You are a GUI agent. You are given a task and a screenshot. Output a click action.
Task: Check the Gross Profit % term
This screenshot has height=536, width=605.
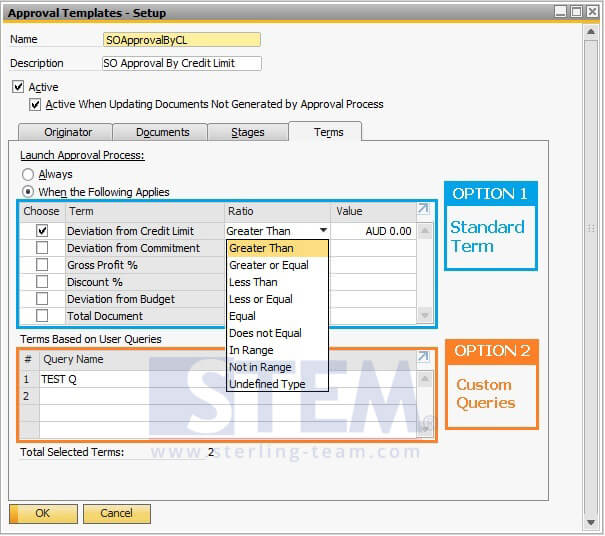pyautogui.click(x=42, y=265)
